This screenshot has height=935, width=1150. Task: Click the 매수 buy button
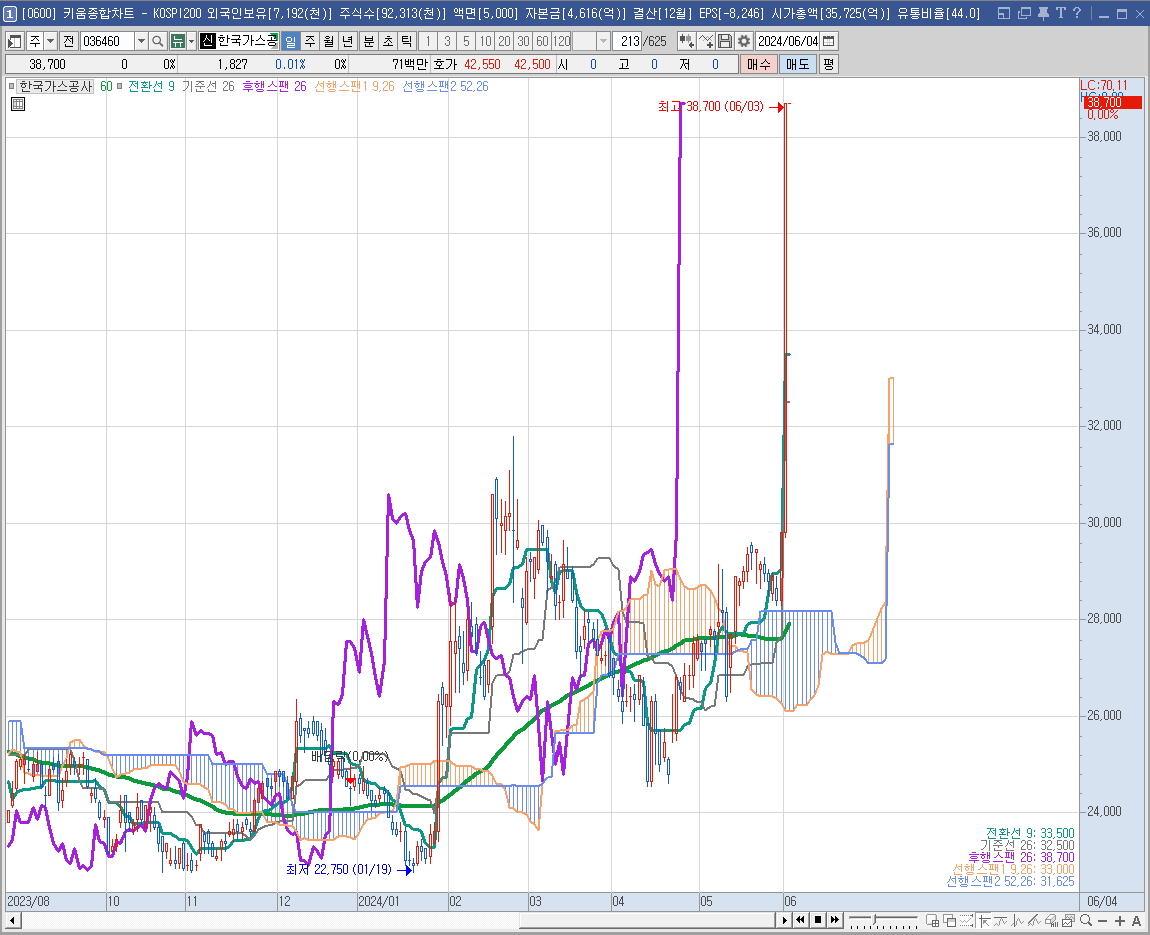[x=758, y=65]
